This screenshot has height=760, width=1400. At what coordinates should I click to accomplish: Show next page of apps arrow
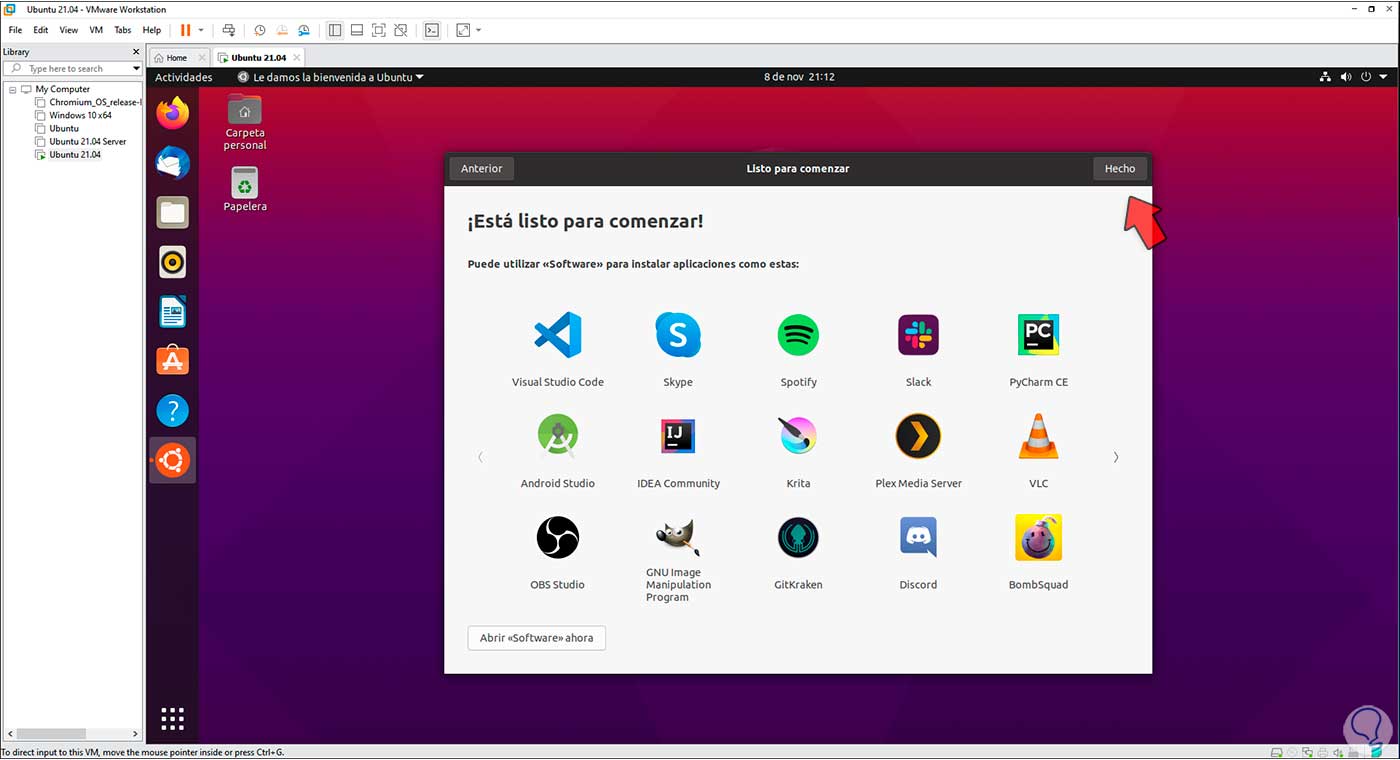pos(1116,457)
